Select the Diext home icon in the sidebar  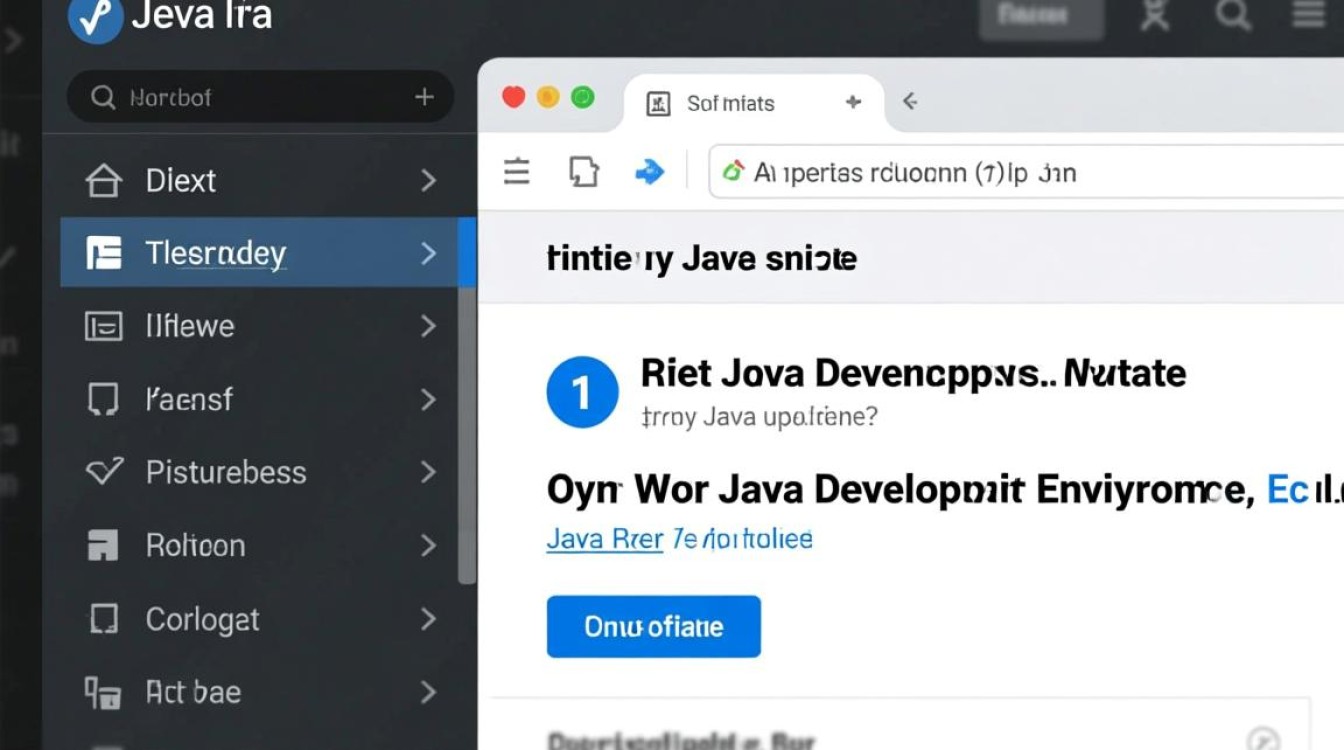tap(106, 180)
